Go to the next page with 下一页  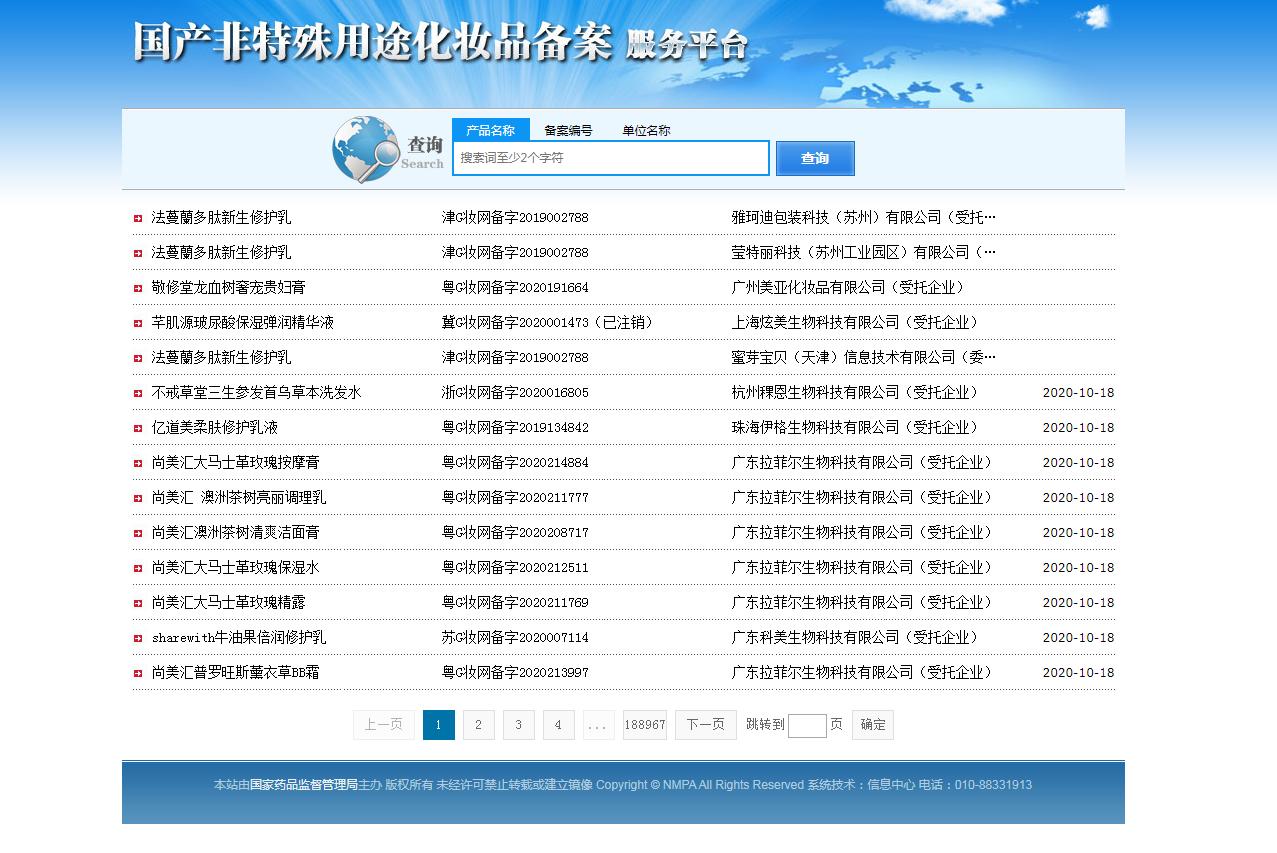point(704,725)
